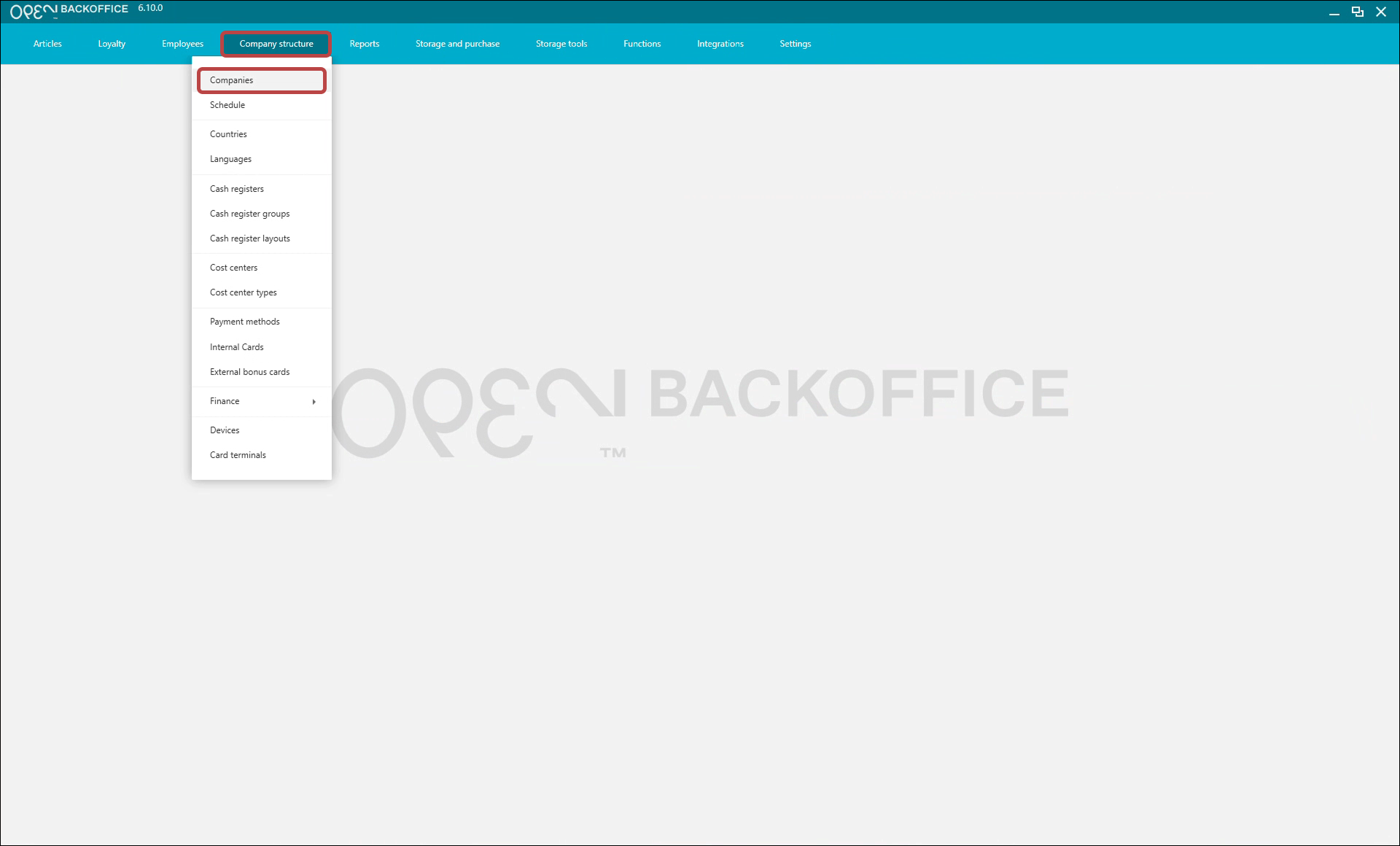The height and width of the screenshot is (846, 1400).
Task: Choose the Schedule menu entry
Action: click(262, 105)
